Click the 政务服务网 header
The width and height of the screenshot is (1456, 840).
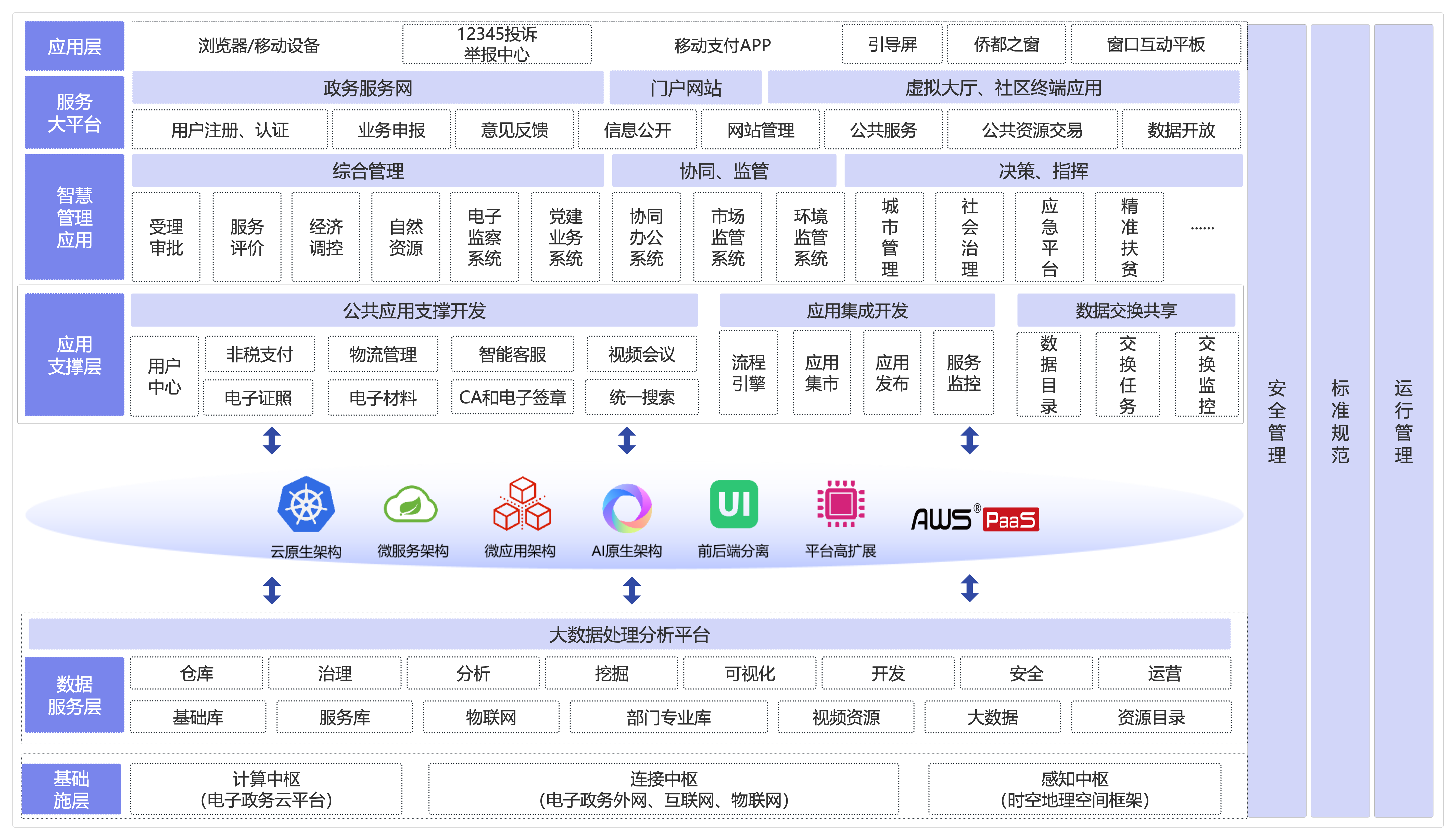pyautogui.click(x=368, y=88)
